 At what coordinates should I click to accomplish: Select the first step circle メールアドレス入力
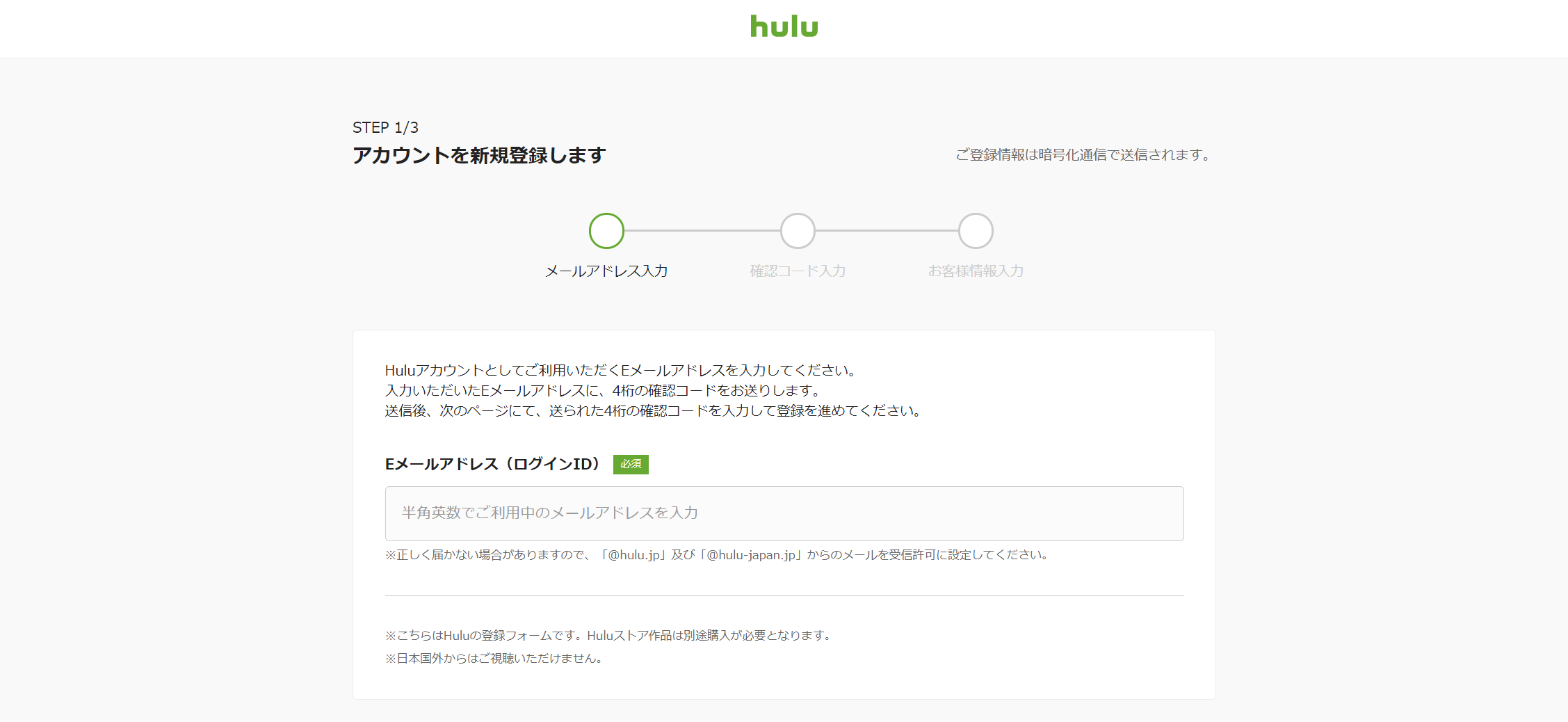click(x=606, y=231)
